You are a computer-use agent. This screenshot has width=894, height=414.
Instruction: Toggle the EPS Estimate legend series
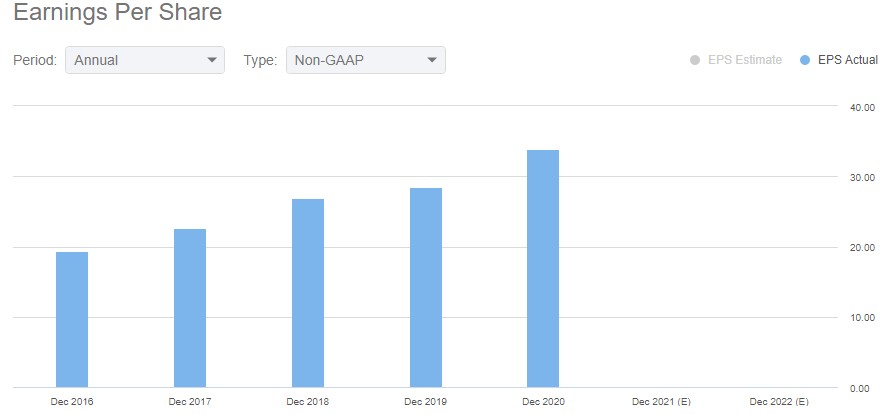point(735,60)
